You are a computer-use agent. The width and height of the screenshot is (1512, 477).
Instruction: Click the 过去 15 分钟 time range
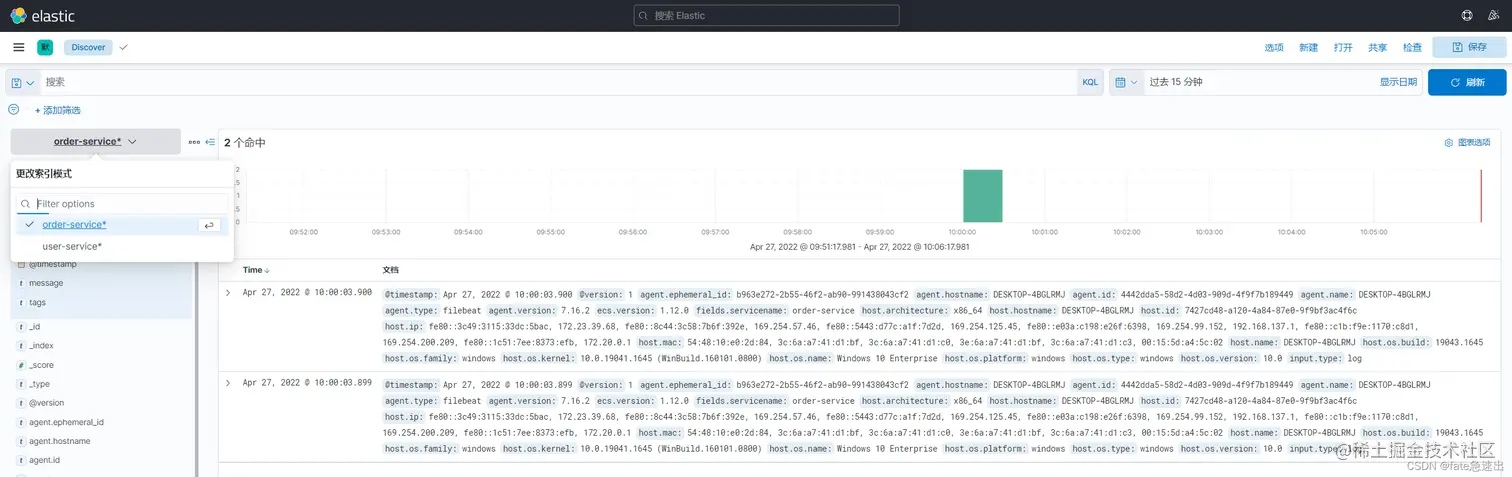tap(1176, 83)
